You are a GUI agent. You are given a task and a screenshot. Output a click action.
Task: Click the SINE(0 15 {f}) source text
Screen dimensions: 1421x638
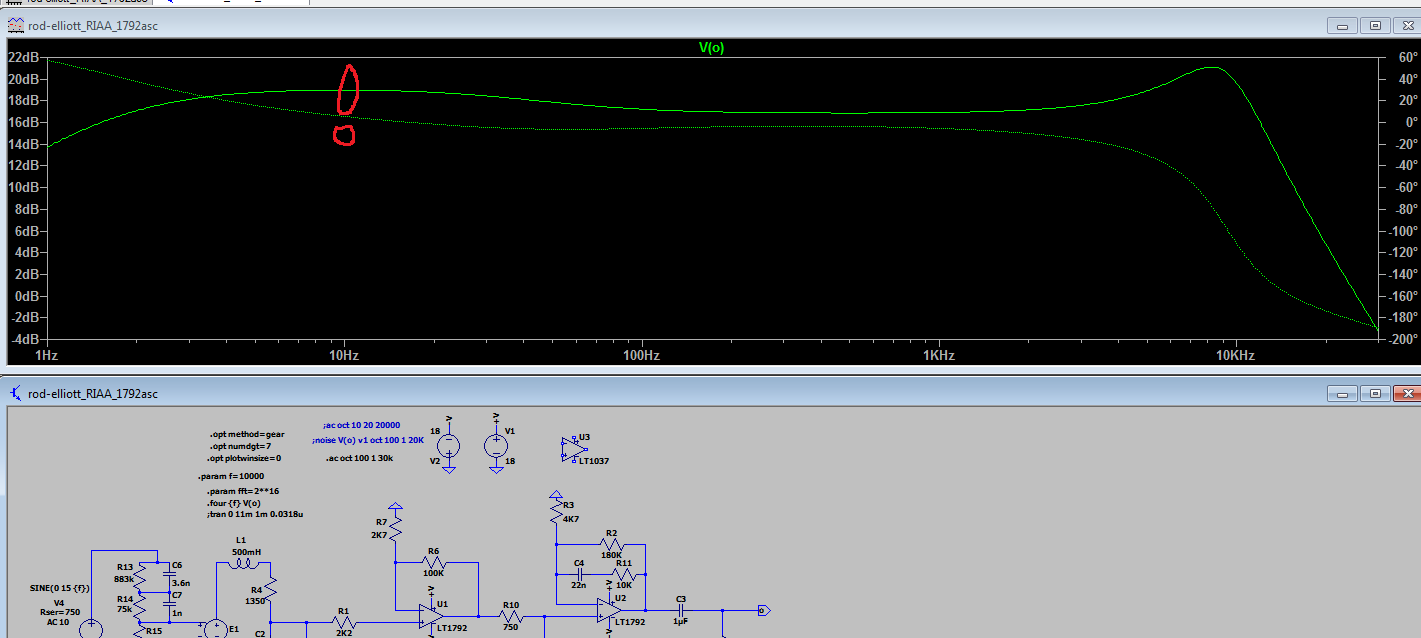60,589
